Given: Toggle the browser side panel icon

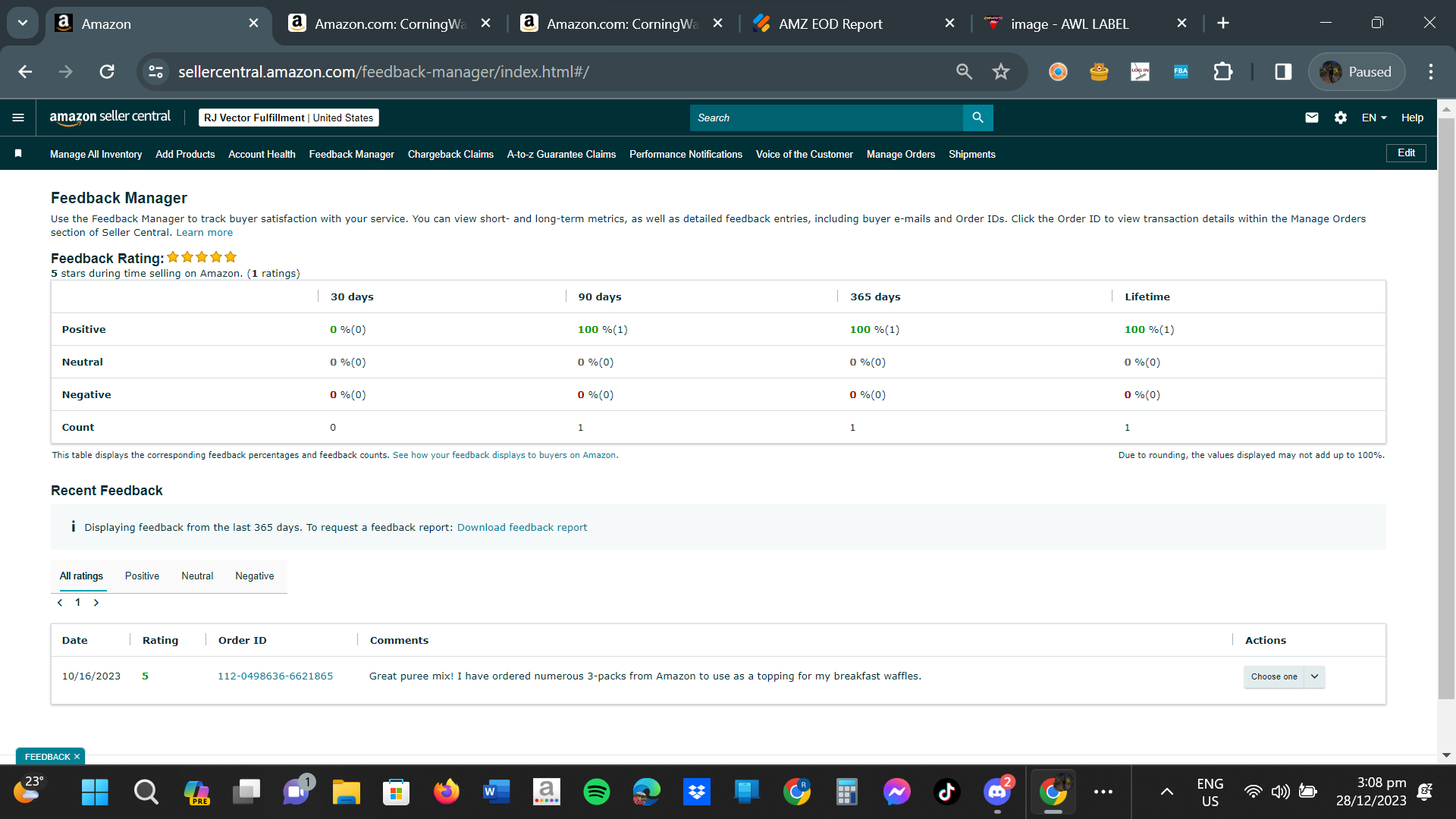Looking at the screenshot, I should (1283, 71).
